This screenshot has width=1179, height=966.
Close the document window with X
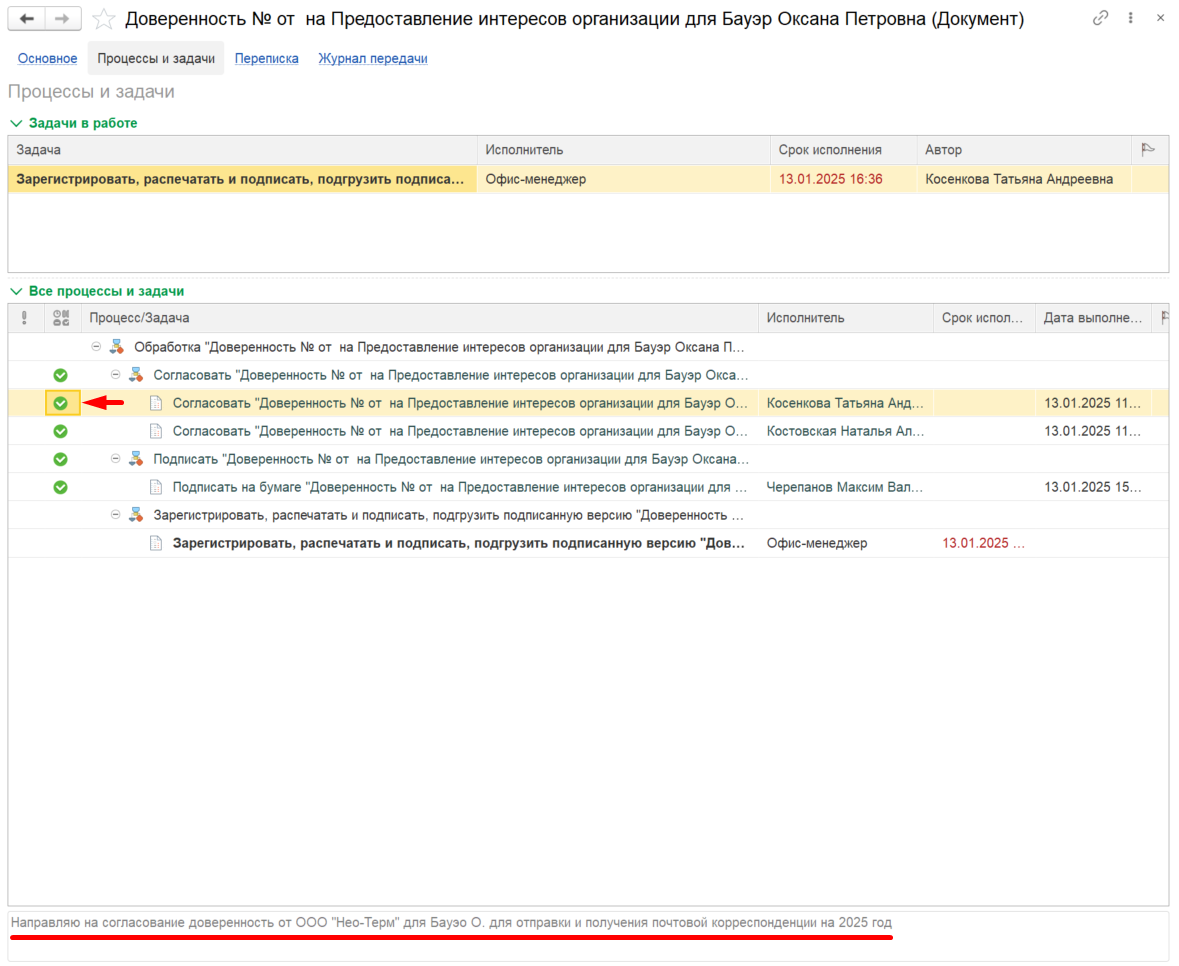(x=1160, y=18)
